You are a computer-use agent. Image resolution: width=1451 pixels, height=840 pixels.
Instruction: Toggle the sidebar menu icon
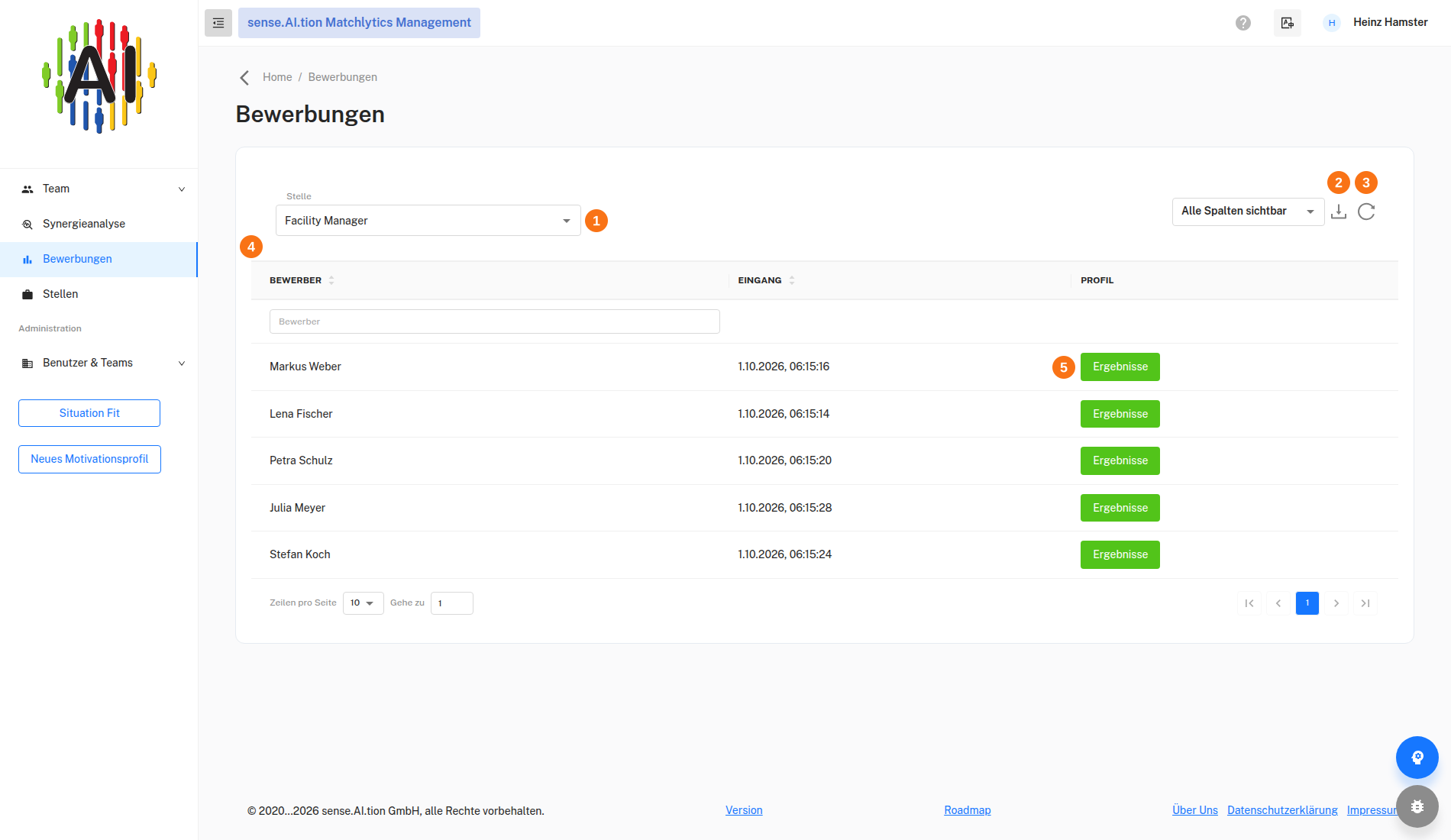point(218,23)
